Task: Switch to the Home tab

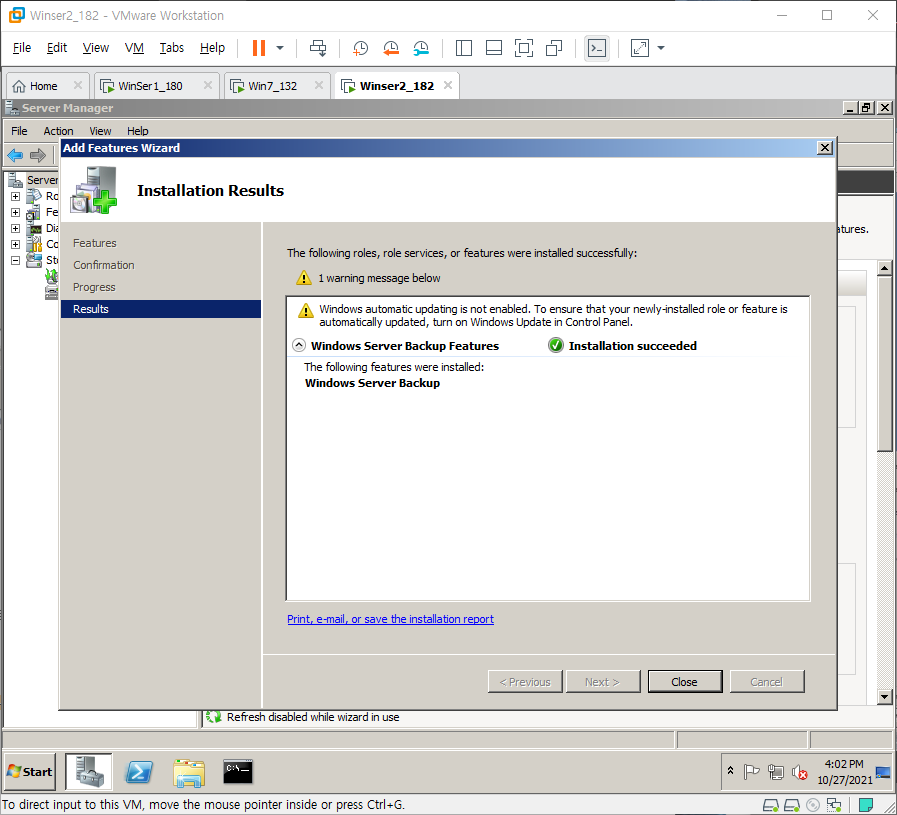Action: coord(43,86)
